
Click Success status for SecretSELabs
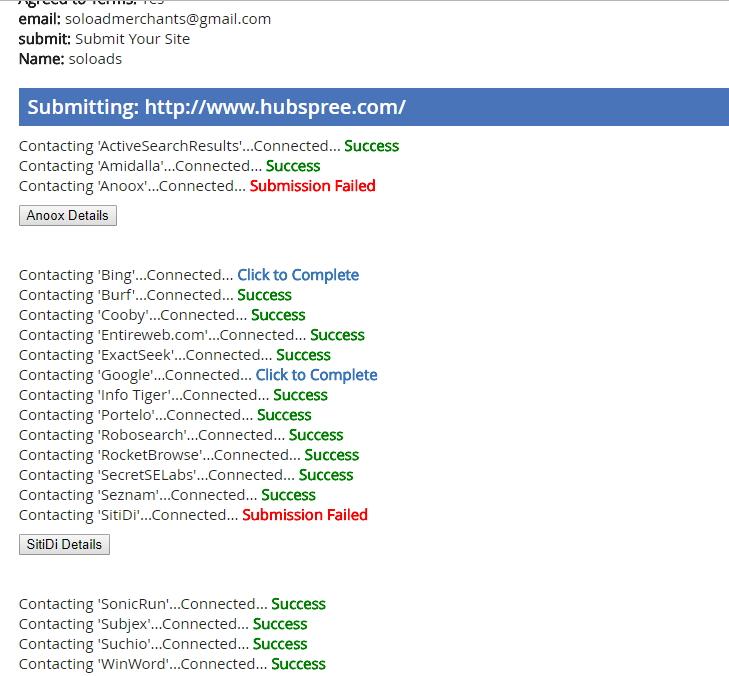(x=326, y=475)
